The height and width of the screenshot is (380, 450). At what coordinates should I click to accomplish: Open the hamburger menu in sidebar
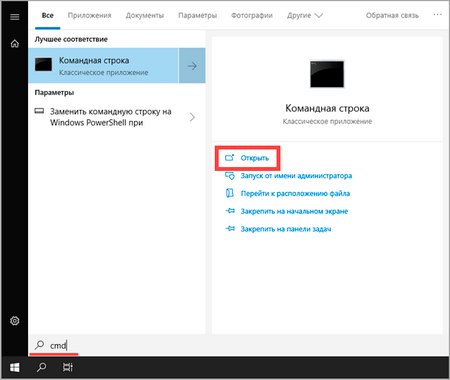pyautogui.click(x=15, y=17)
